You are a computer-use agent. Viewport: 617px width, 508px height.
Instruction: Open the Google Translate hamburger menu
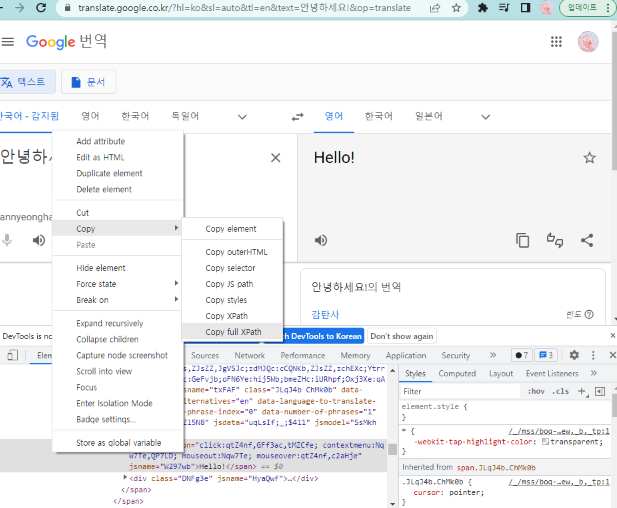pos(7,41)
